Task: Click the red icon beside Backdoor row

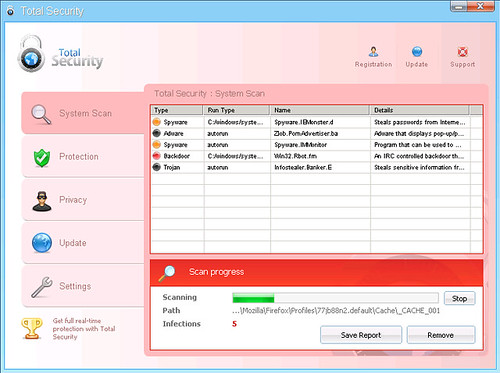Action: click(x=156, y=156)
